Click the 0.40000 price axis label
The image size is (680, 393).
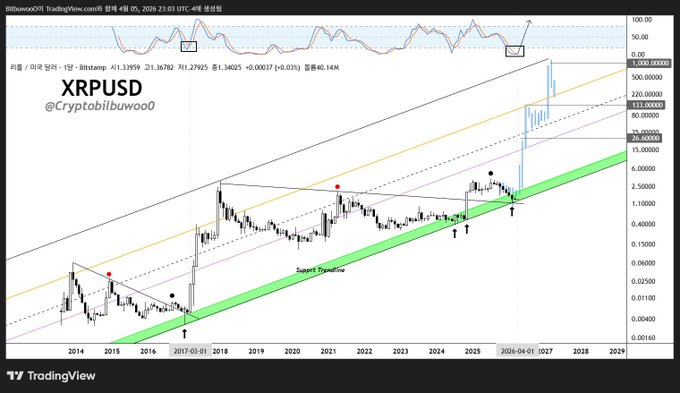coord(644,224)
